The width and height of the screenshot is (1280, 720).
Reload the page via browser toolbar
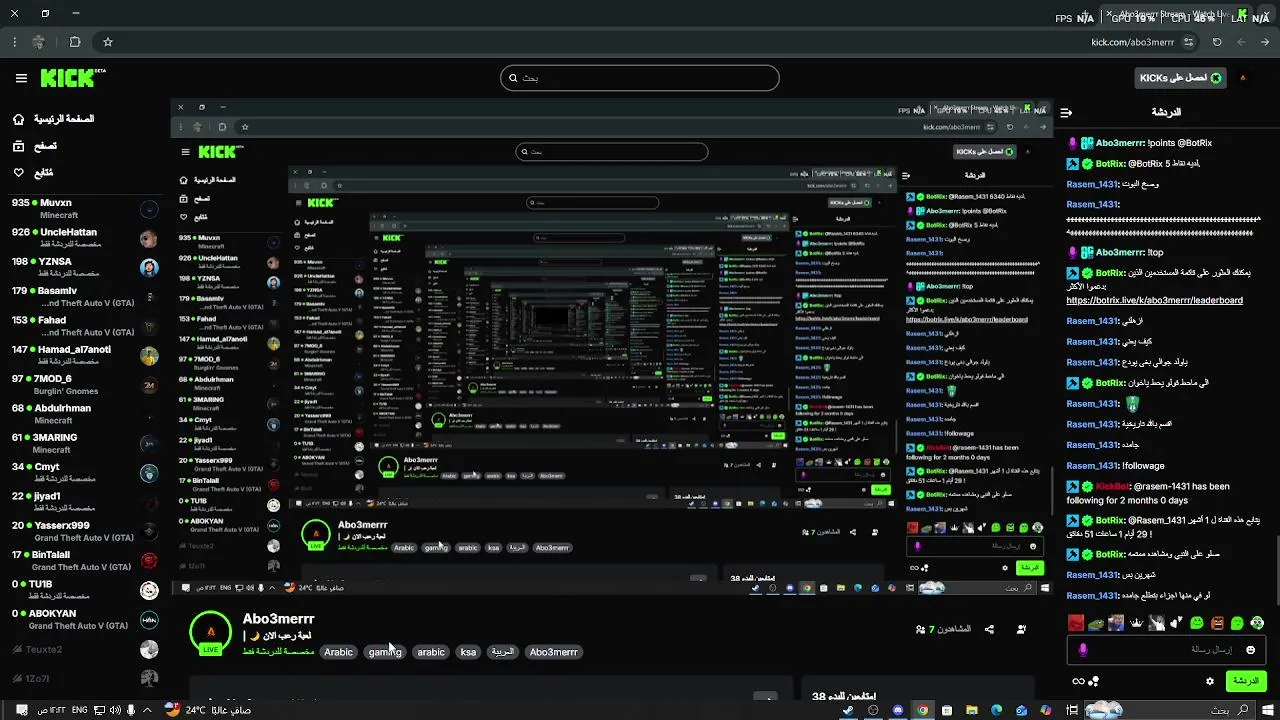click(x=1217, y=42)
